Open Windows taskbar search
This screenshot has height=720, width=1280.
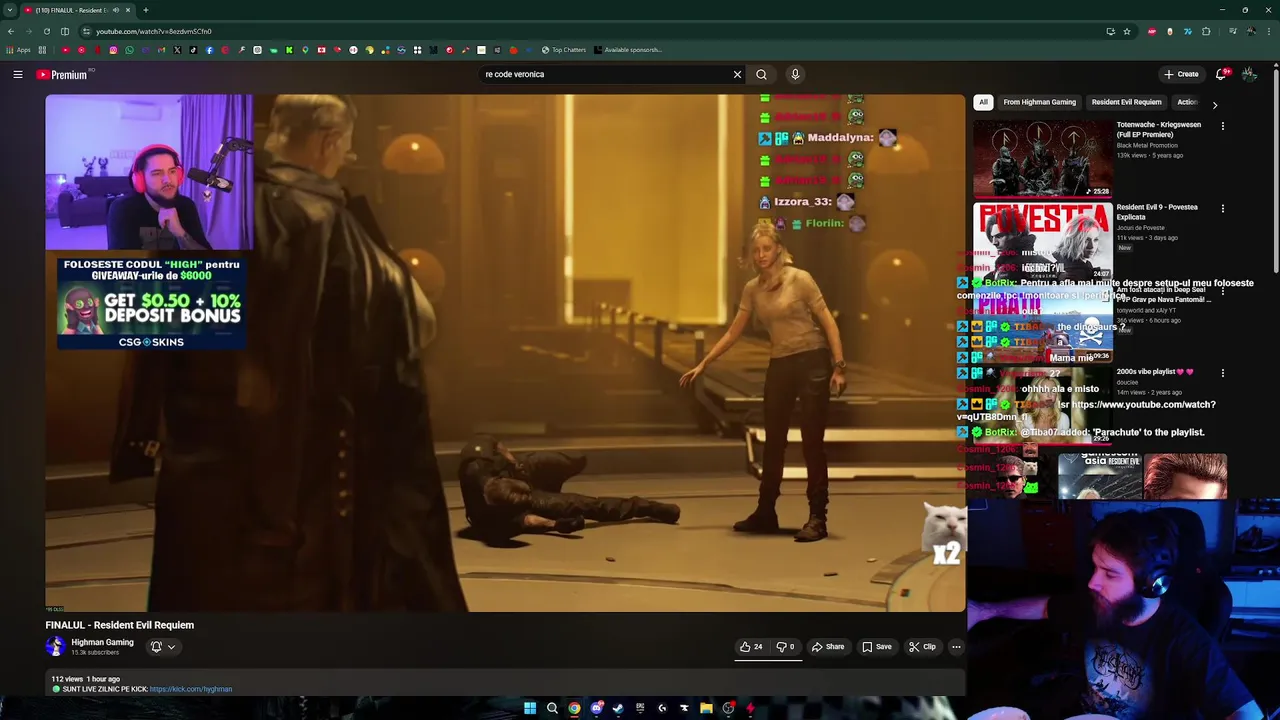pyautogui.click(x=552, y=708)
